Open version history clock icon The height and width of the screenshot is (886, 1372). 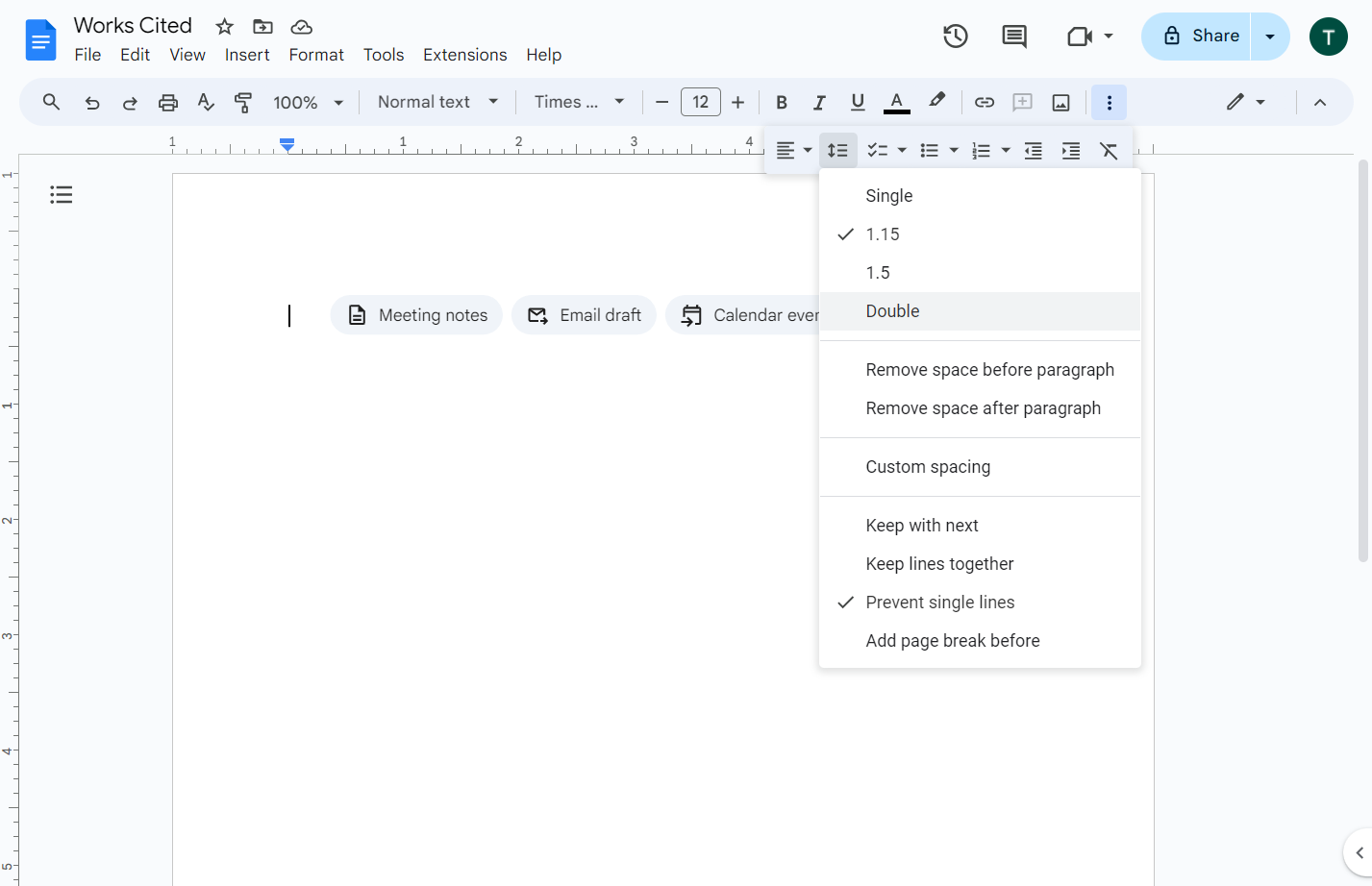pos(955,37)
